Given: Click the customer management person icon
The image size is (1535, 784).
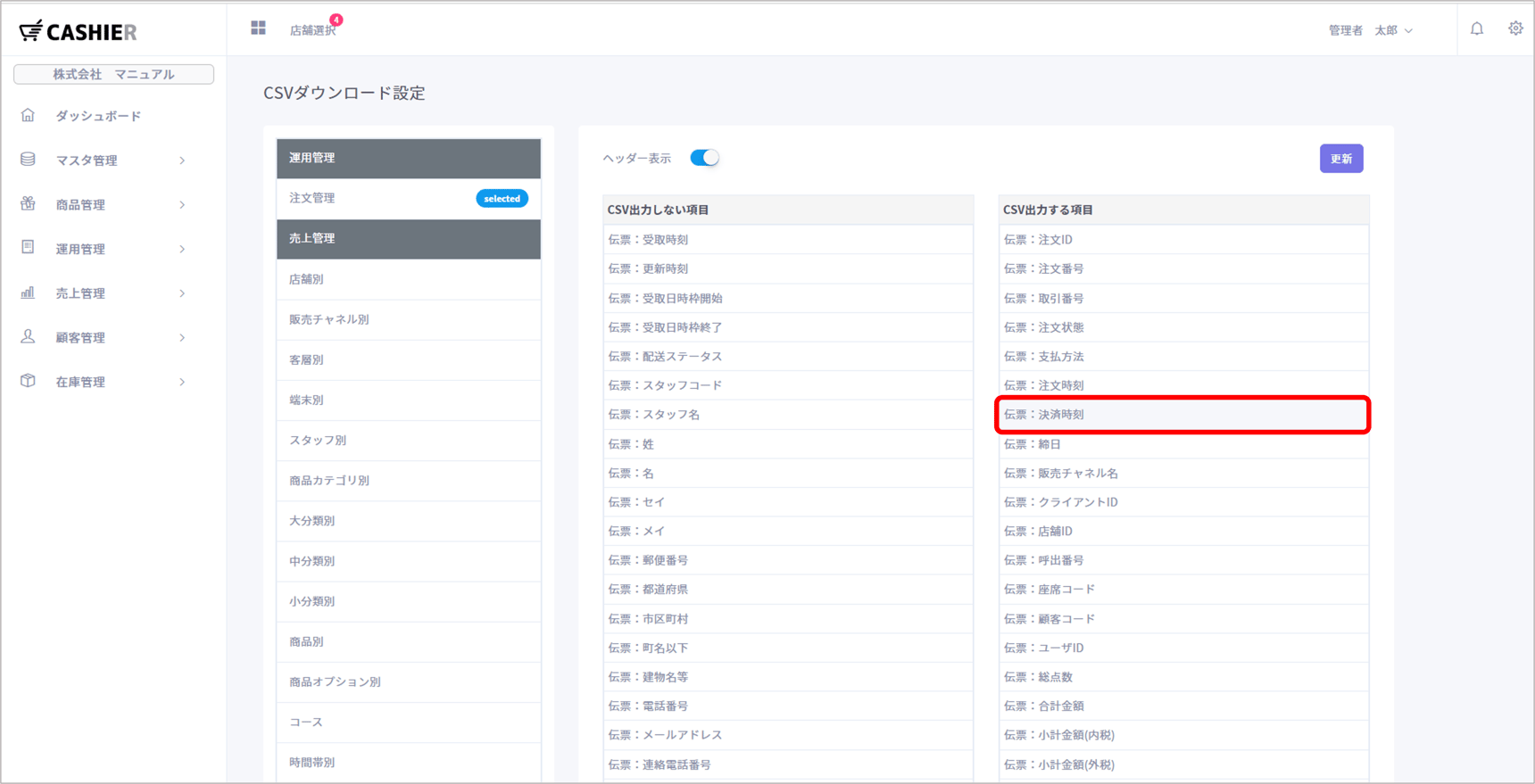Looking at the screenshot, I should click(29, 337).
